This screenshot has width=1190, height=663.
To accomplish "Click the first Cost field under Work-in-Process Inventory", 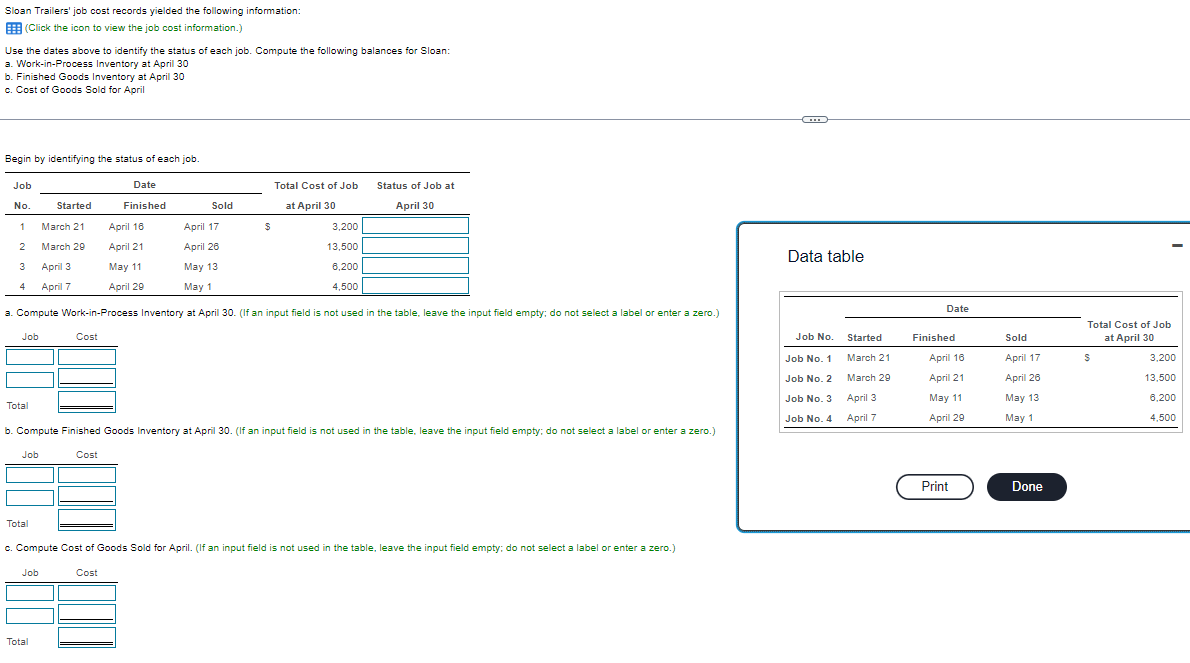I will (x=86, y=356).
